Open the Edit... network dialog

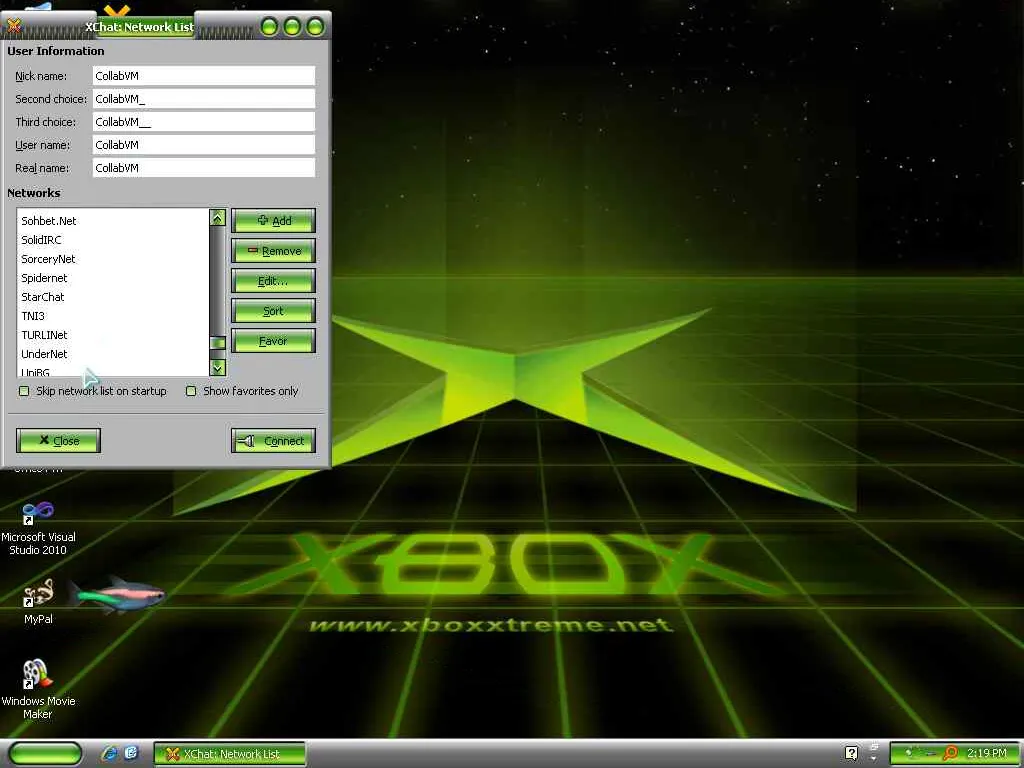point(273,281)
